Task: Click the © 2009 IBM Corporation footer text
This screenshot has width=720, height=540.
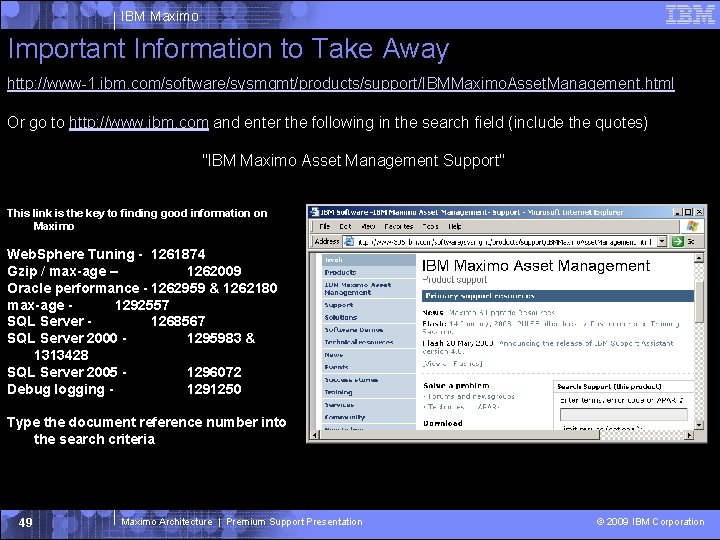Action: (650, 522)
